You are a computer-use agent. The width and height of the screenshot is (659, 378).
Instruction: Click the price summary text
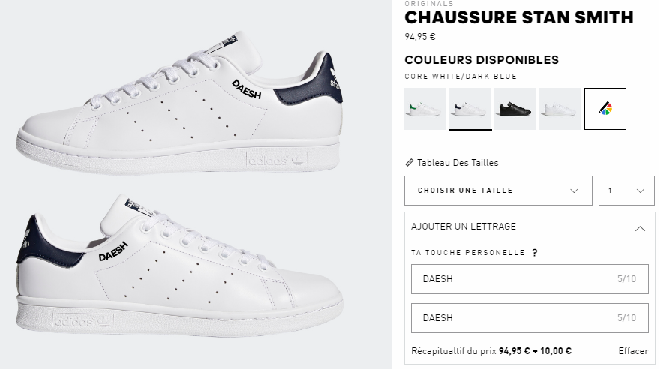[x=491, y=351]
